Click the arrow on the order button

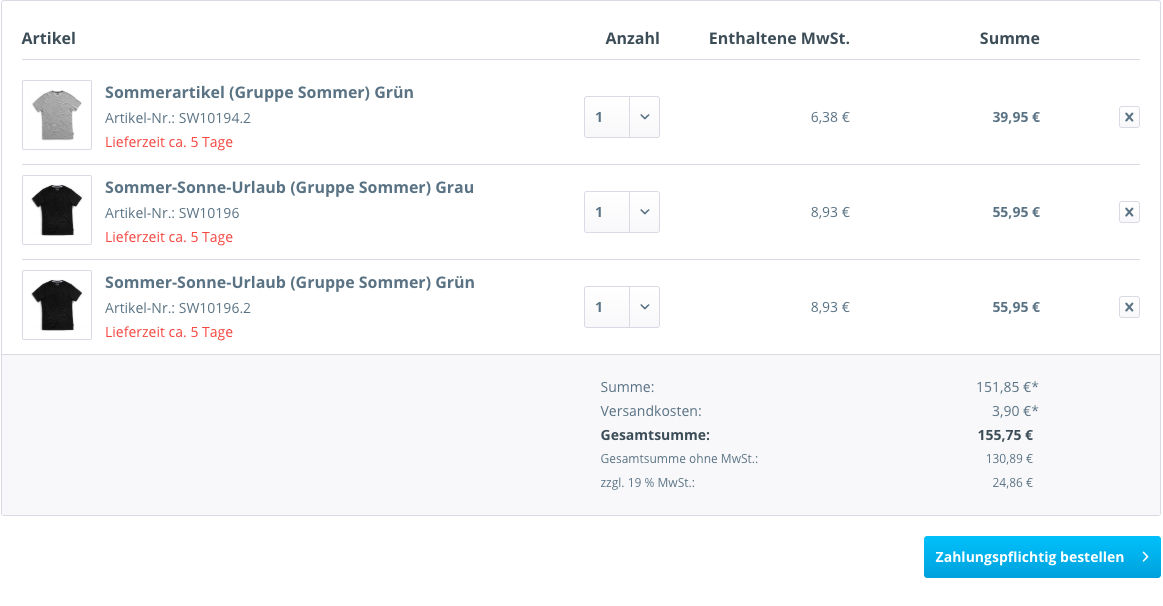pos(1145,557)
